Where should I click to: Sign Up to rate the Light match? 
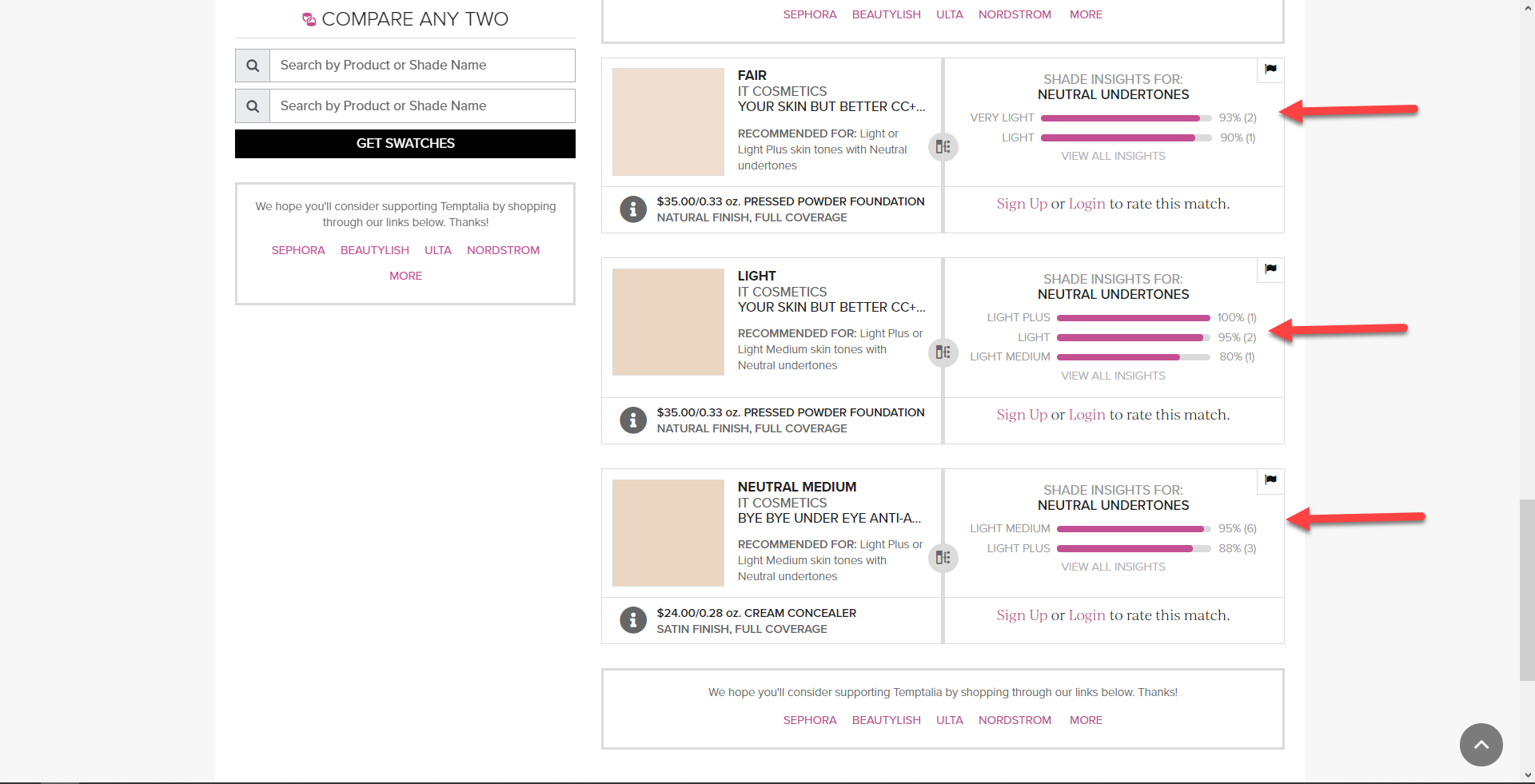(x=1021, y=415)
